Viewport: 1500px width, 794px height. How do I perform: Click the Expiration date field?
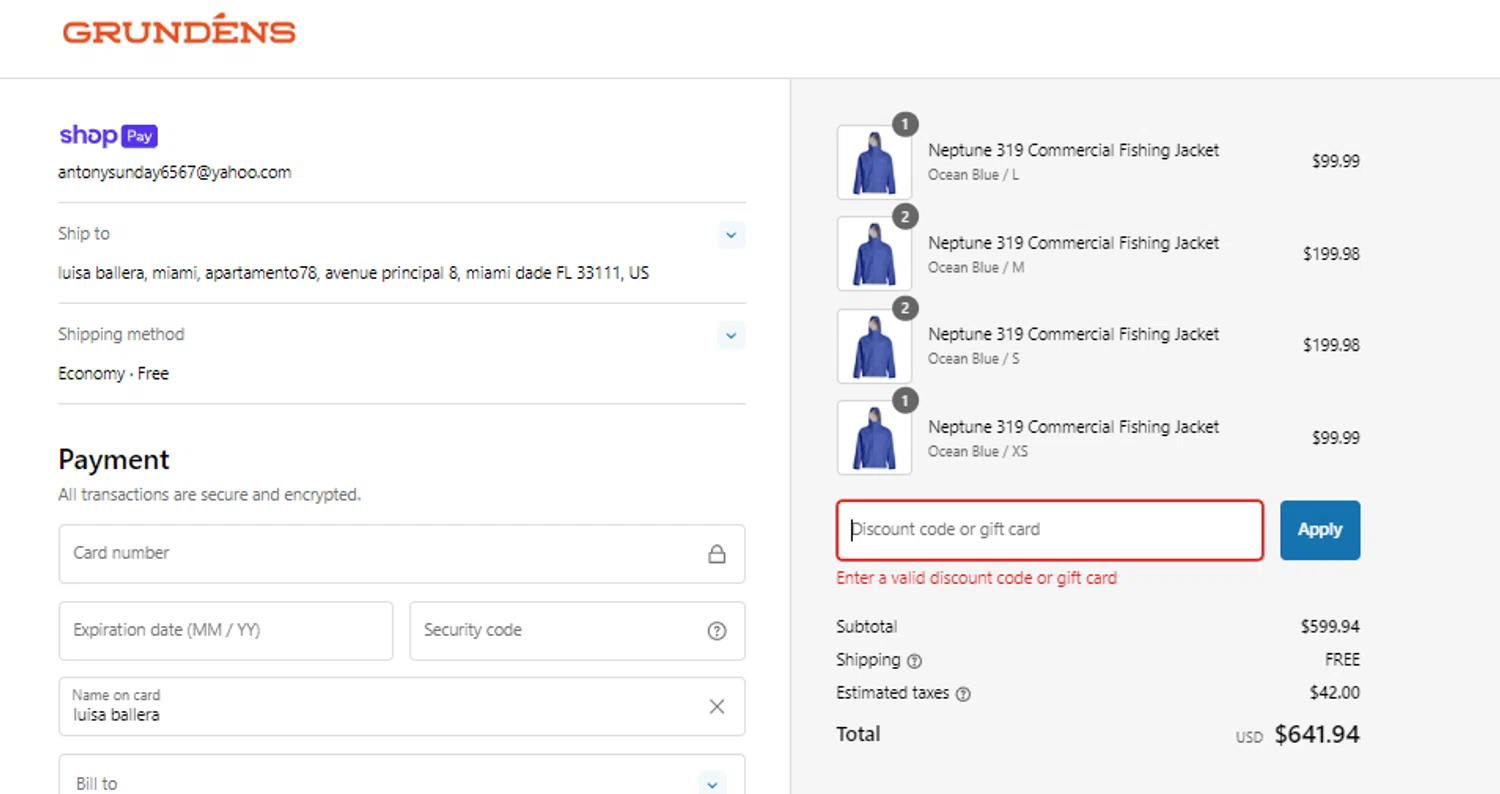[x=226, y=631]
